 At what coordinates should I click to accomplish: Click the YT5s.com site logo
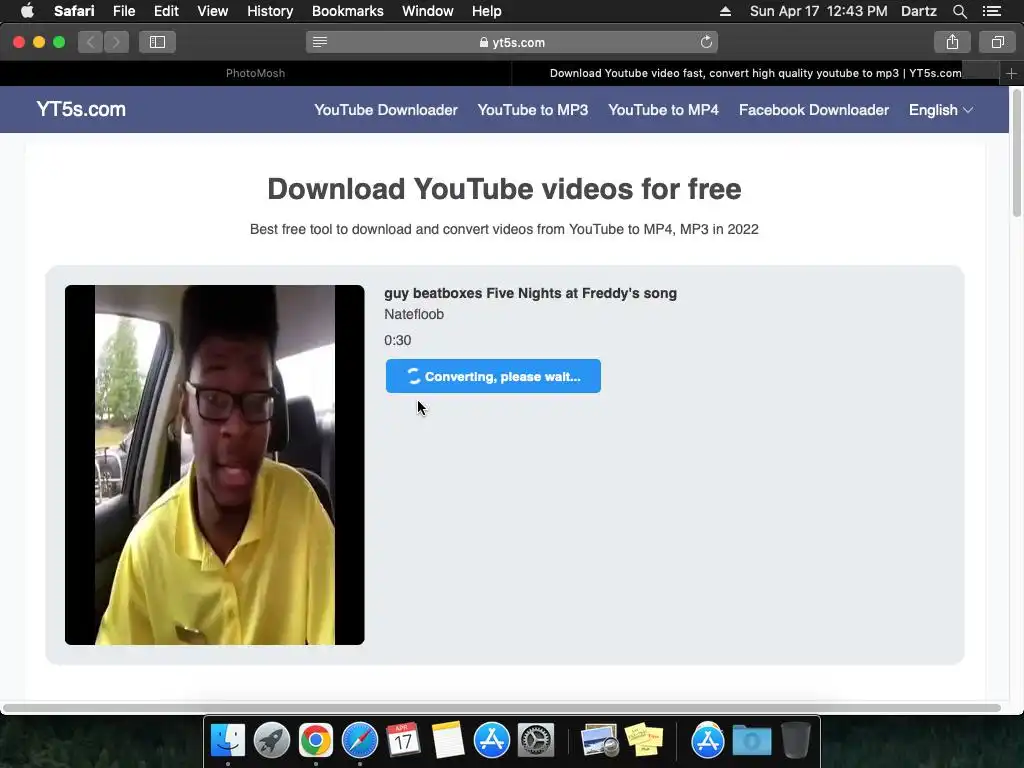[81, 109]
